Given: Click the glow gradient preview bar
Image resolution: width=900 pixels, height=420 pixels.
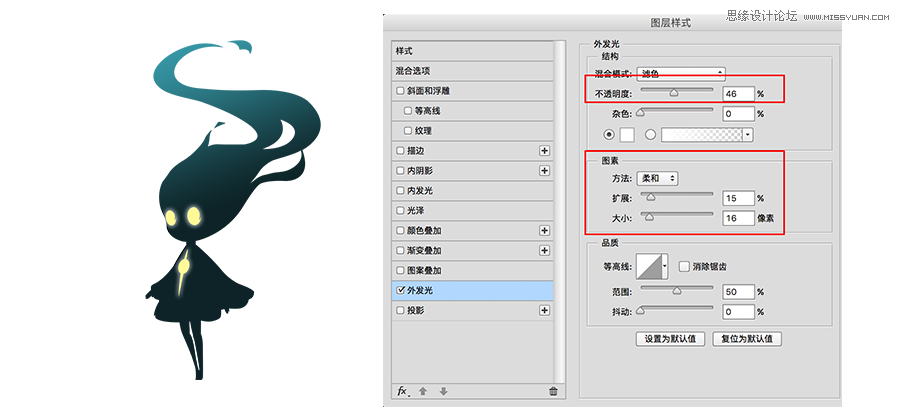Looking at the screenshot, I should point(702,135).
